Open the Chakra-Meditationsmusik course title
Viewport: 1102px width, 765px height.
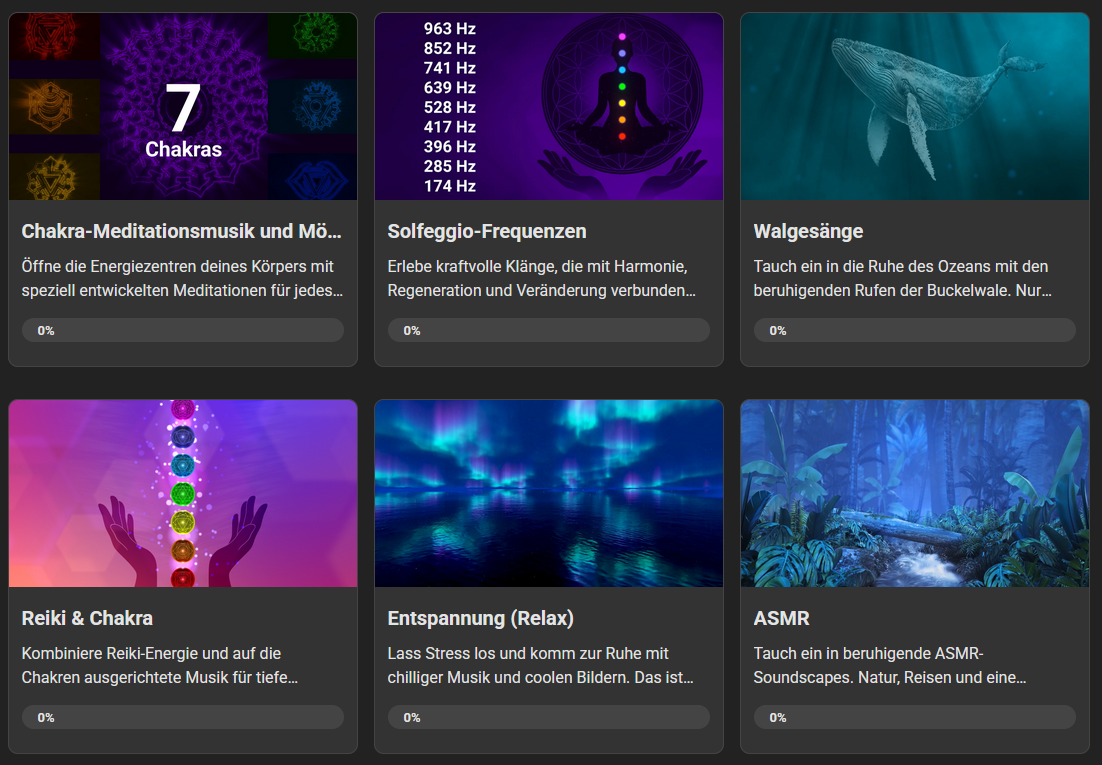[x=181, y=231]
